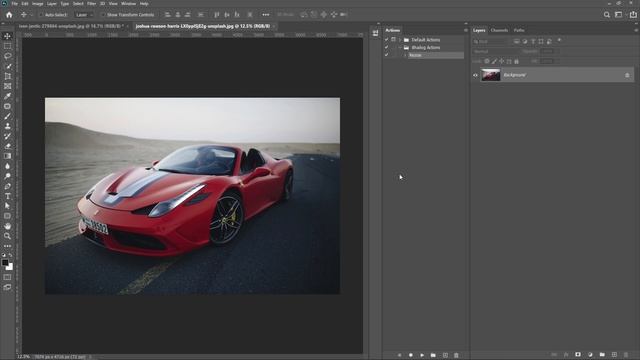Select the History Brush tool

pos(7,136)
